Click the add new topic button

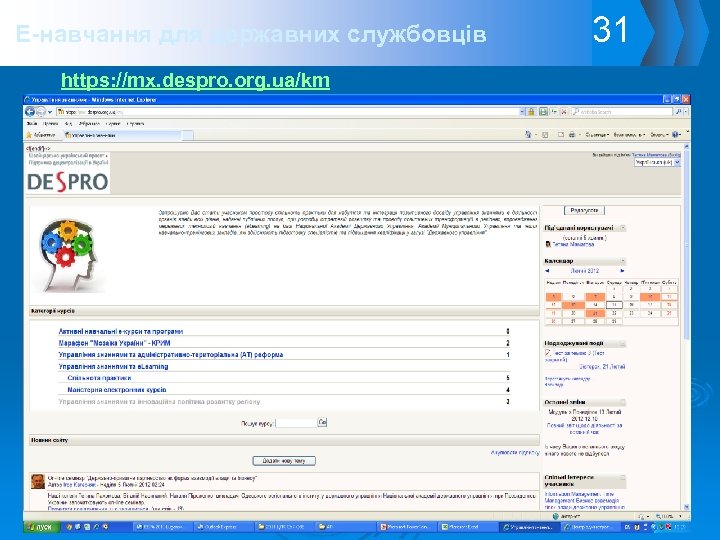284,461
